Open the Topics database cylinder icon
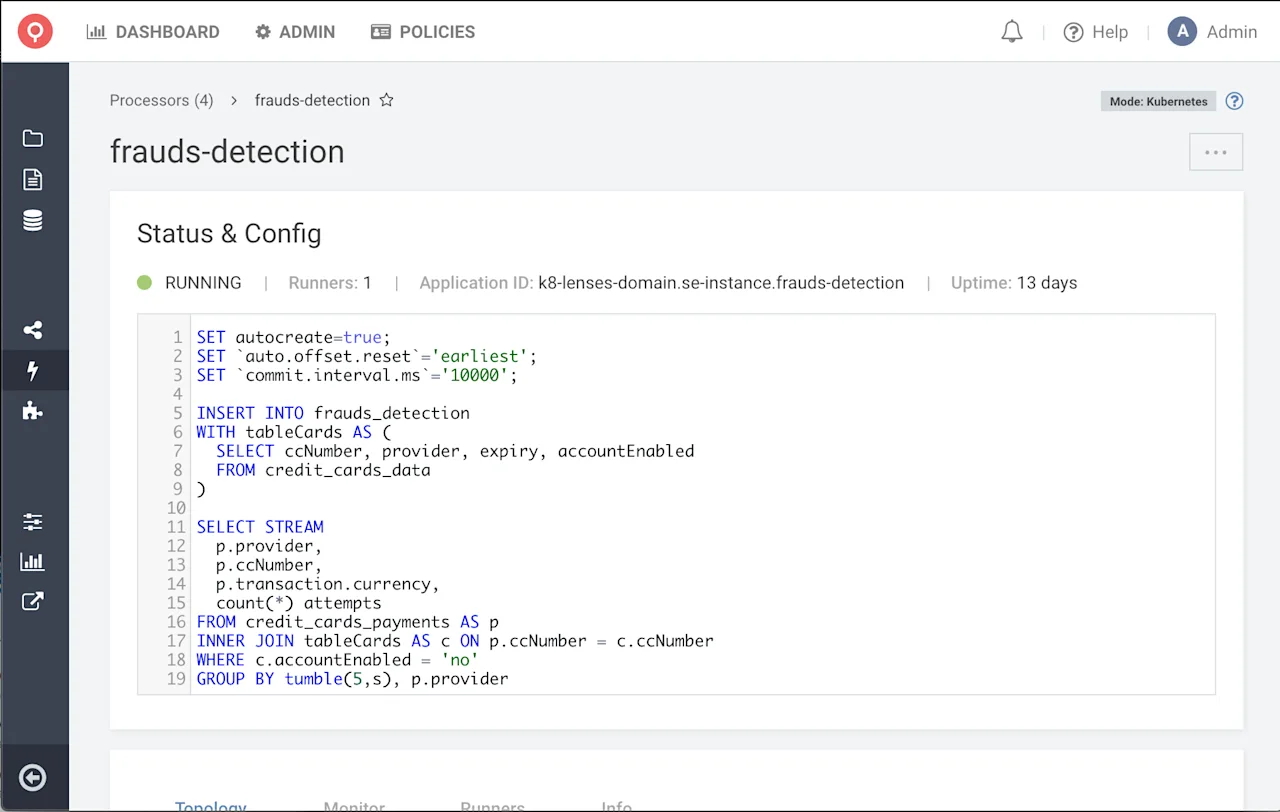Viewport: 1280px width, 812px height. click(33, 220)
